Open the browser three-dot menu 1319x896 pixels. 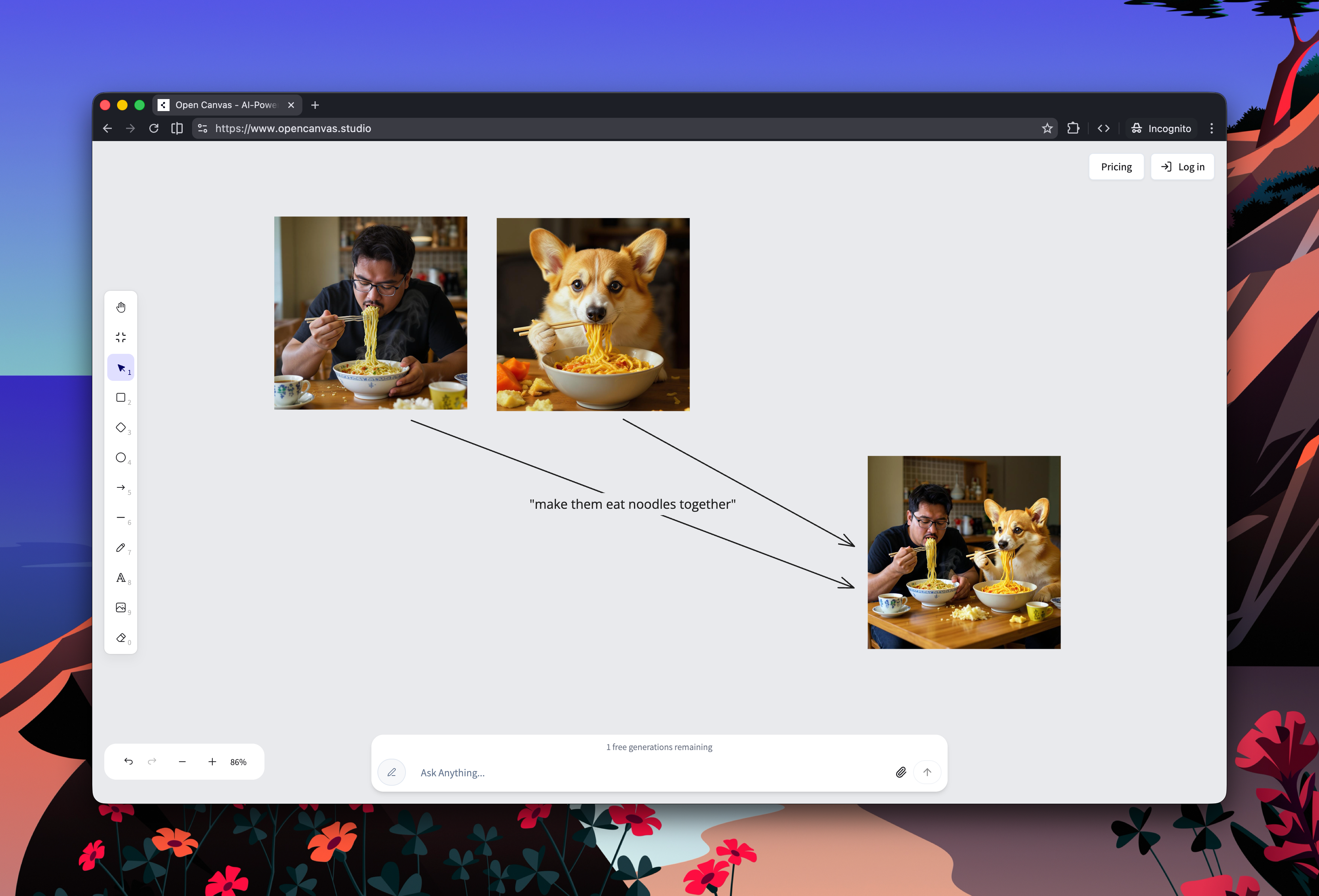click(1211, 128)
